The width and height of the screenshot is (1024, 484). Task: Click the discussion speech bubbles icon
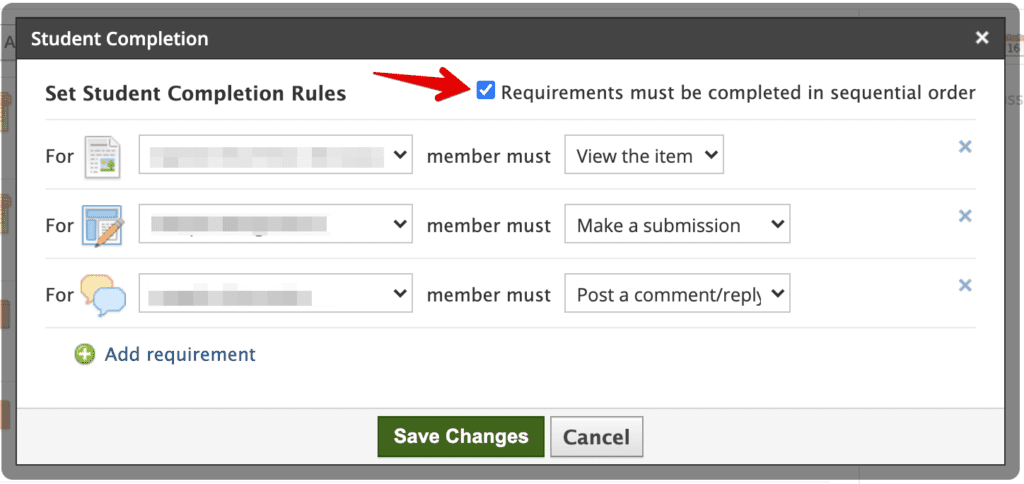(x=103, y=295)
